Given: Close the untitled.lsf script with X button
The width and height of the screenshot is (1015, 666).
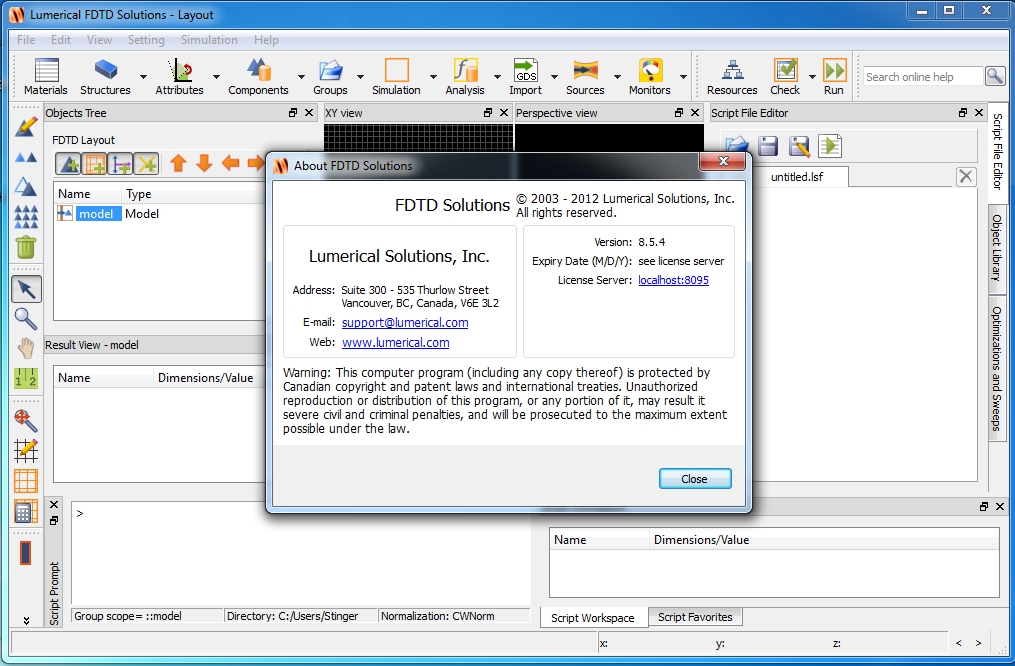Looking at the screenshot, I should click(966, 176).
